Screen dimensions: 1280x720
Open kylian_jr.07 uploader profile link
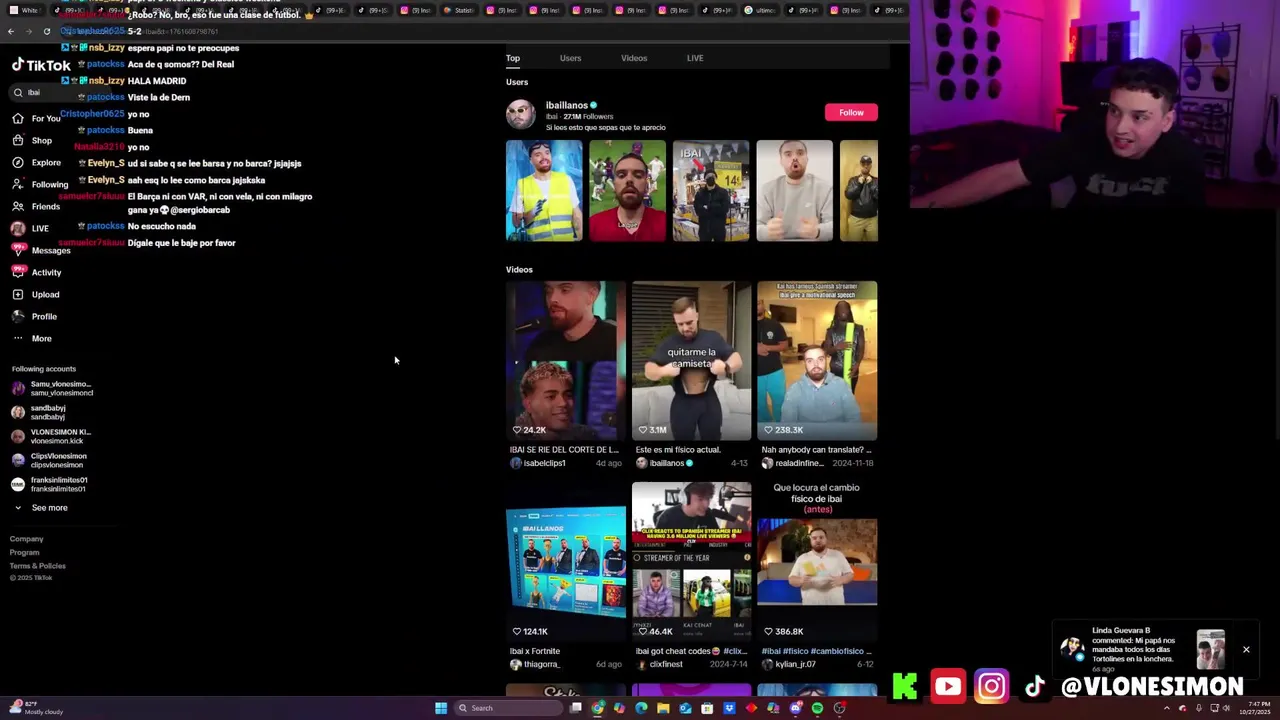[789, 664]
